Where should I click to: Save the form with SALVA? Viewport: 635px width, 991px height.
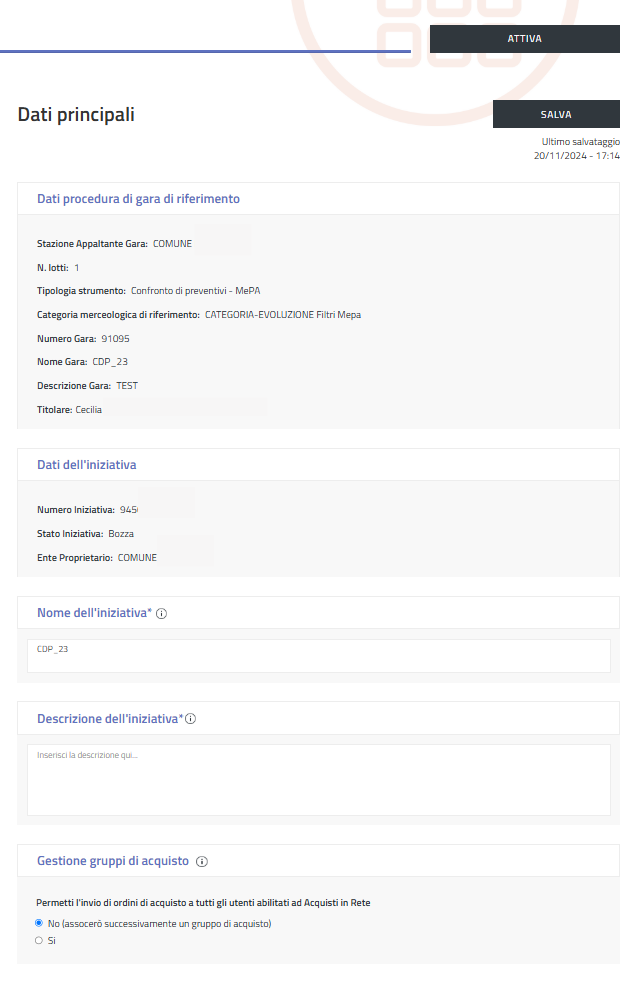[x=556, y=114]
